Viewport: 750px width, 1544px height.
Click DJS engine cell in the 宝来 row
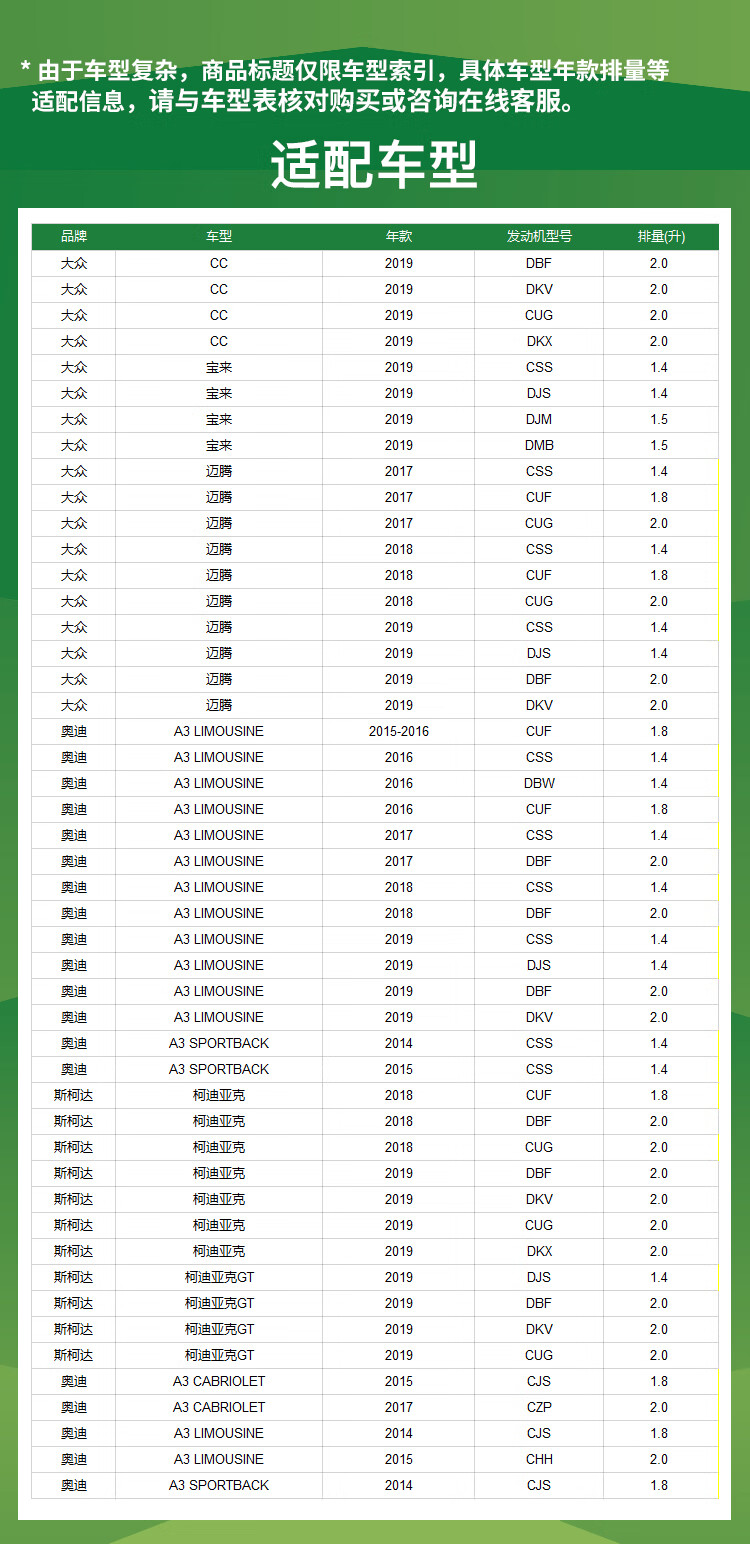click(x=539, y=393)
